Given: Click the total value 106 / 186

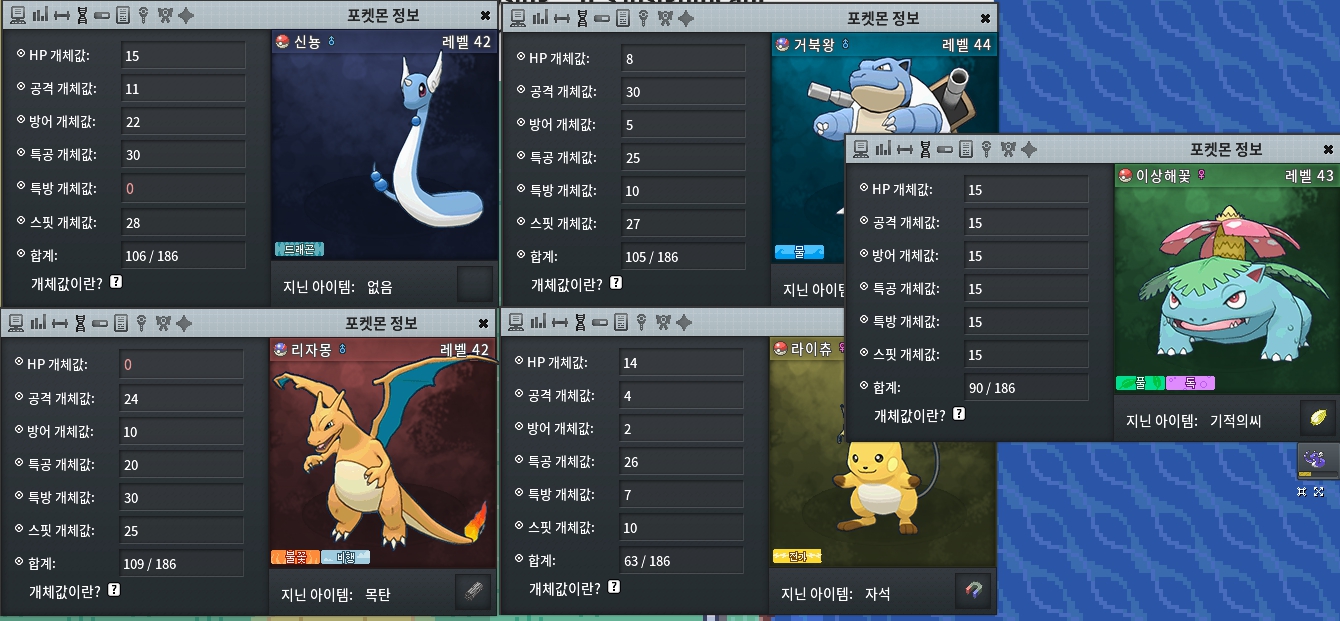Looking at the screenshot, I should click(182, 255).
